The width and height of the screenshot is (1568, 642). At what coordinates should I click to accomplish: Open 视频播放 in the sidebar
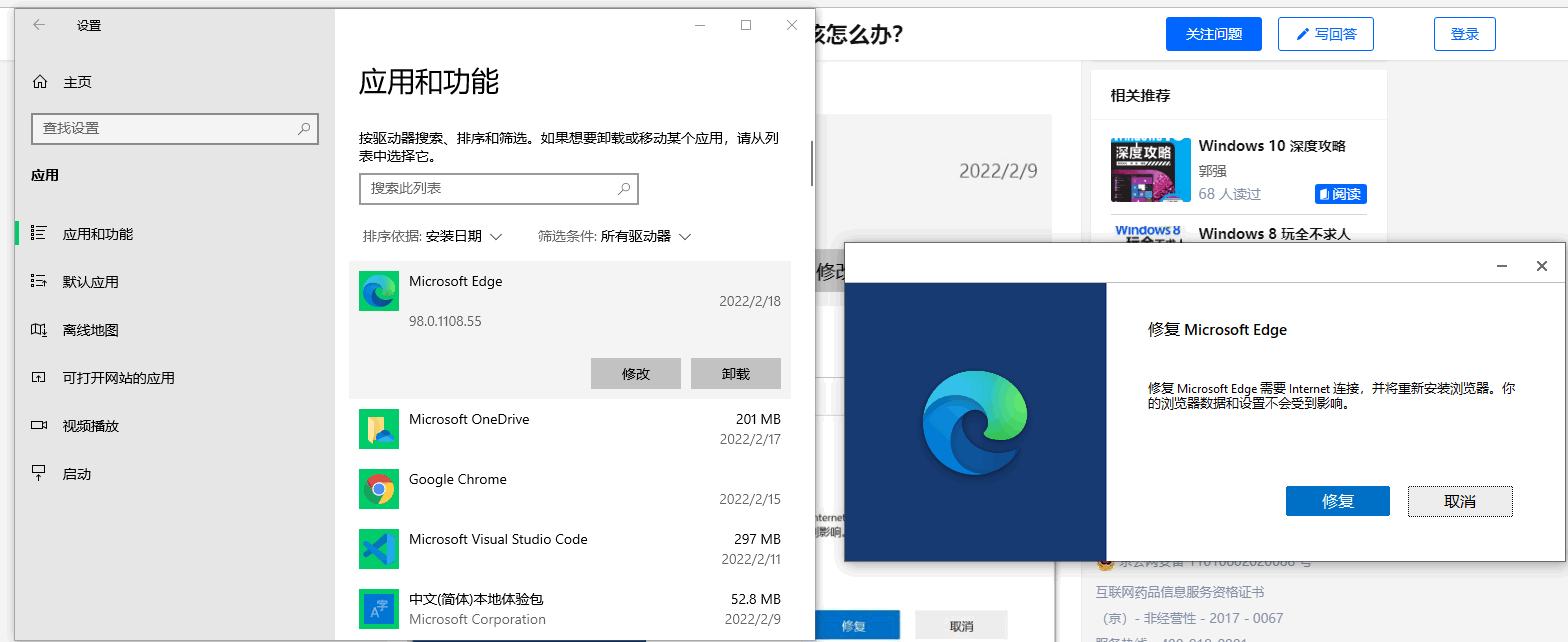(90, 426)
